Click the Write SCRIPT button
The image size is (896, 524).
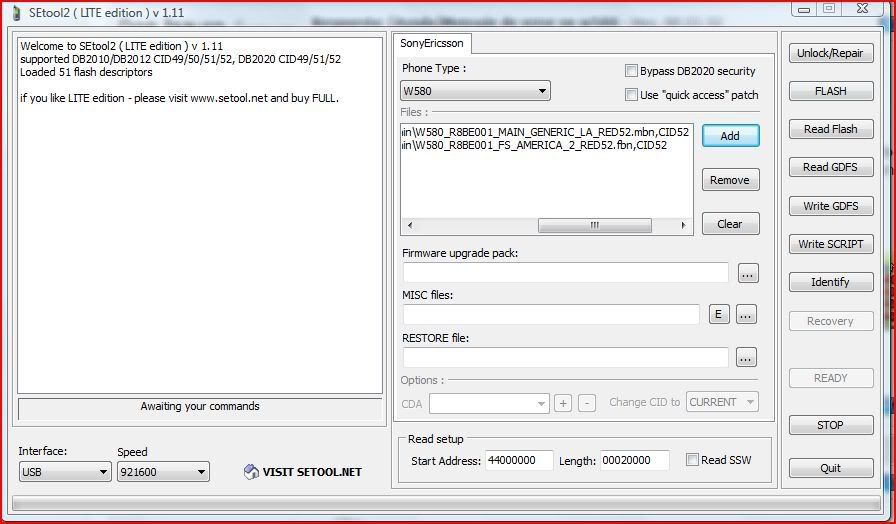pyautogui.click(x=830, y=244)
